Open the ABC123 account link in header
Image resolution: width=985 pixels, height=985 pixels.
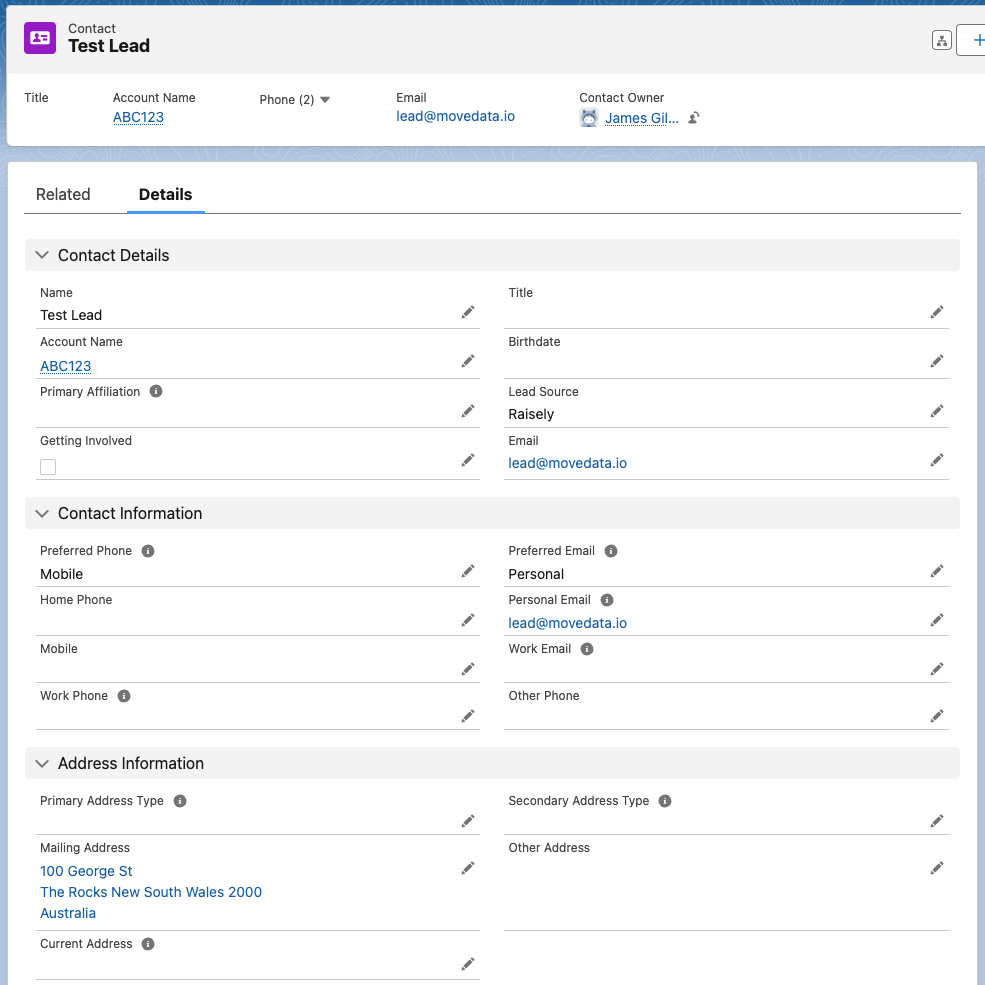(138, 117)
